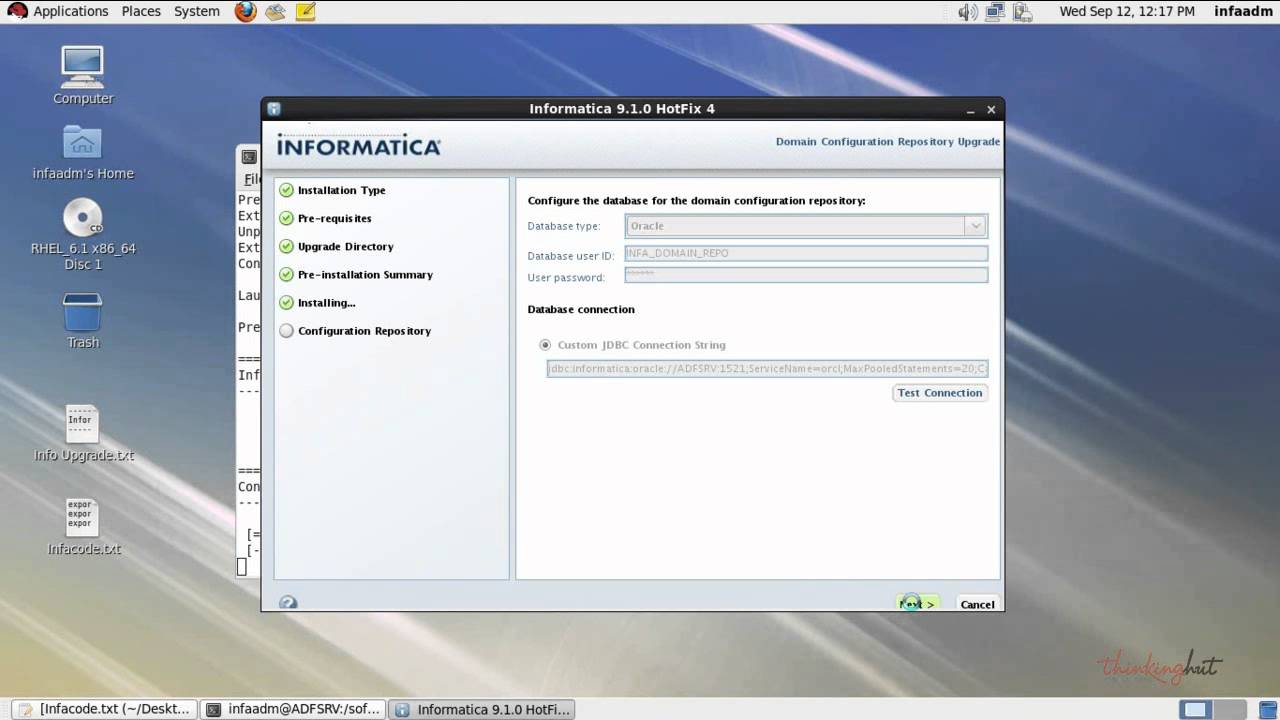Image resolution: width=1280 pixels, height=720 pixels.
Task: Select the Custom JDBC Connection String radio button
Action: (x=545, y=345)
